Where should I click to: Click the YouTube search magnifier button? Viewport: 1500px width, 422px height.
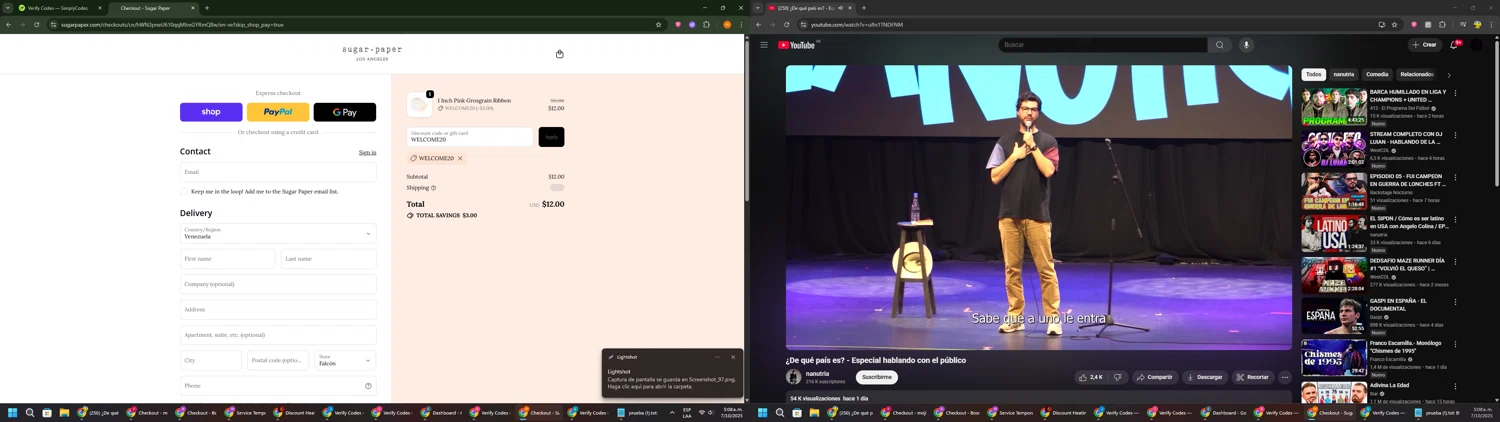point(1220,45)
